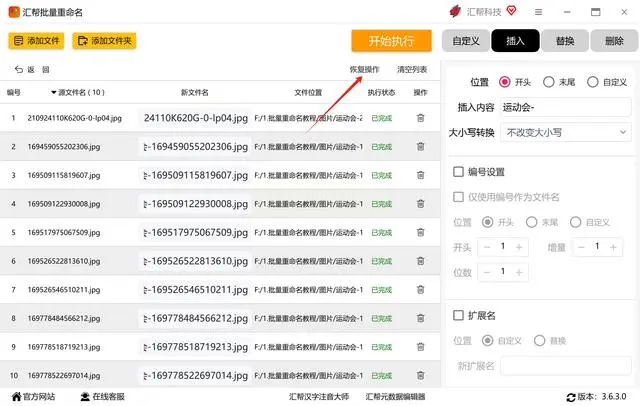This screenshot has height=406, width=640.
Task: Open 官方网站 home icon link
Action: click(x=16, y=396)
